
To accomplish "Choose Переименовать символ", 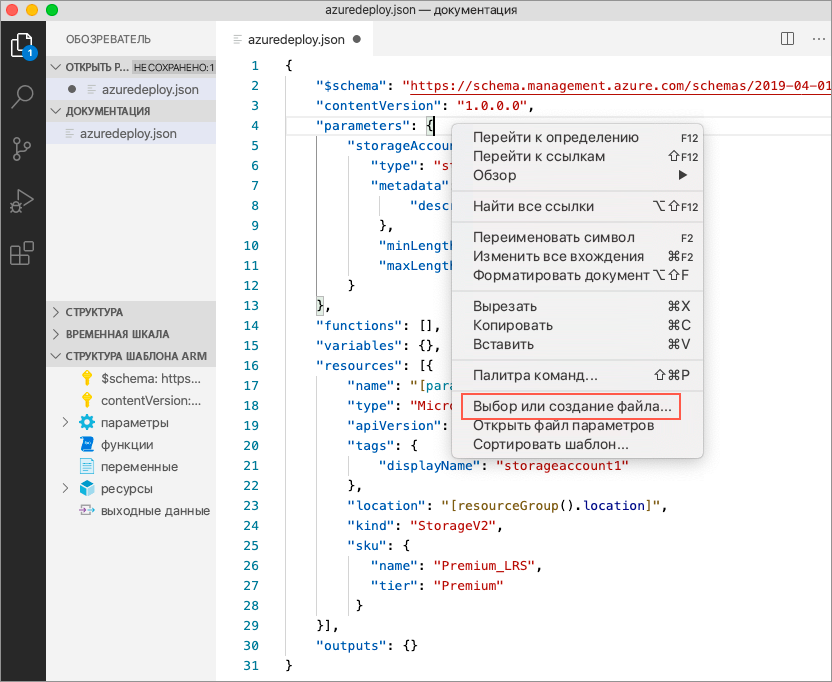I will [x=577, y=238].
